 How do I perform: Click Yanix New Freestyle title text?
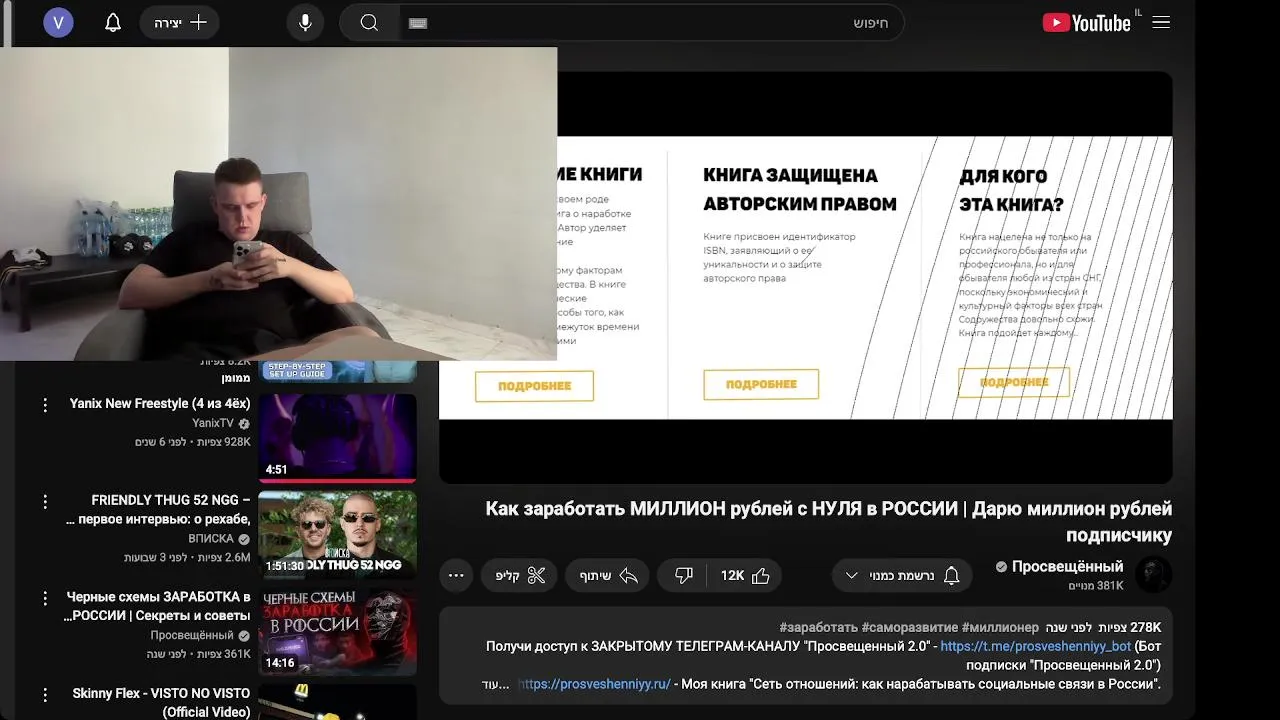160,403
